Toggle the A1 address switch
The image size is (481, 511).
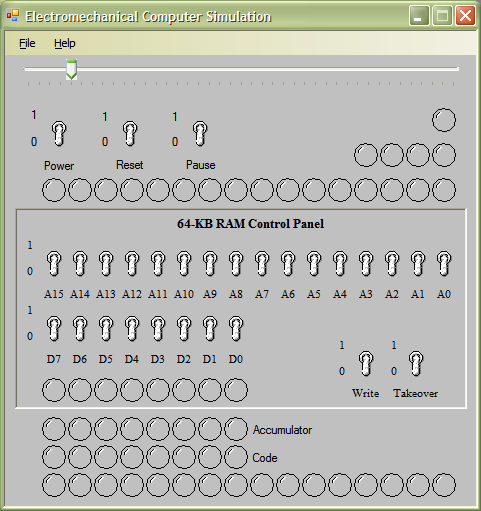pyautogui.click(x=418, y=263)
